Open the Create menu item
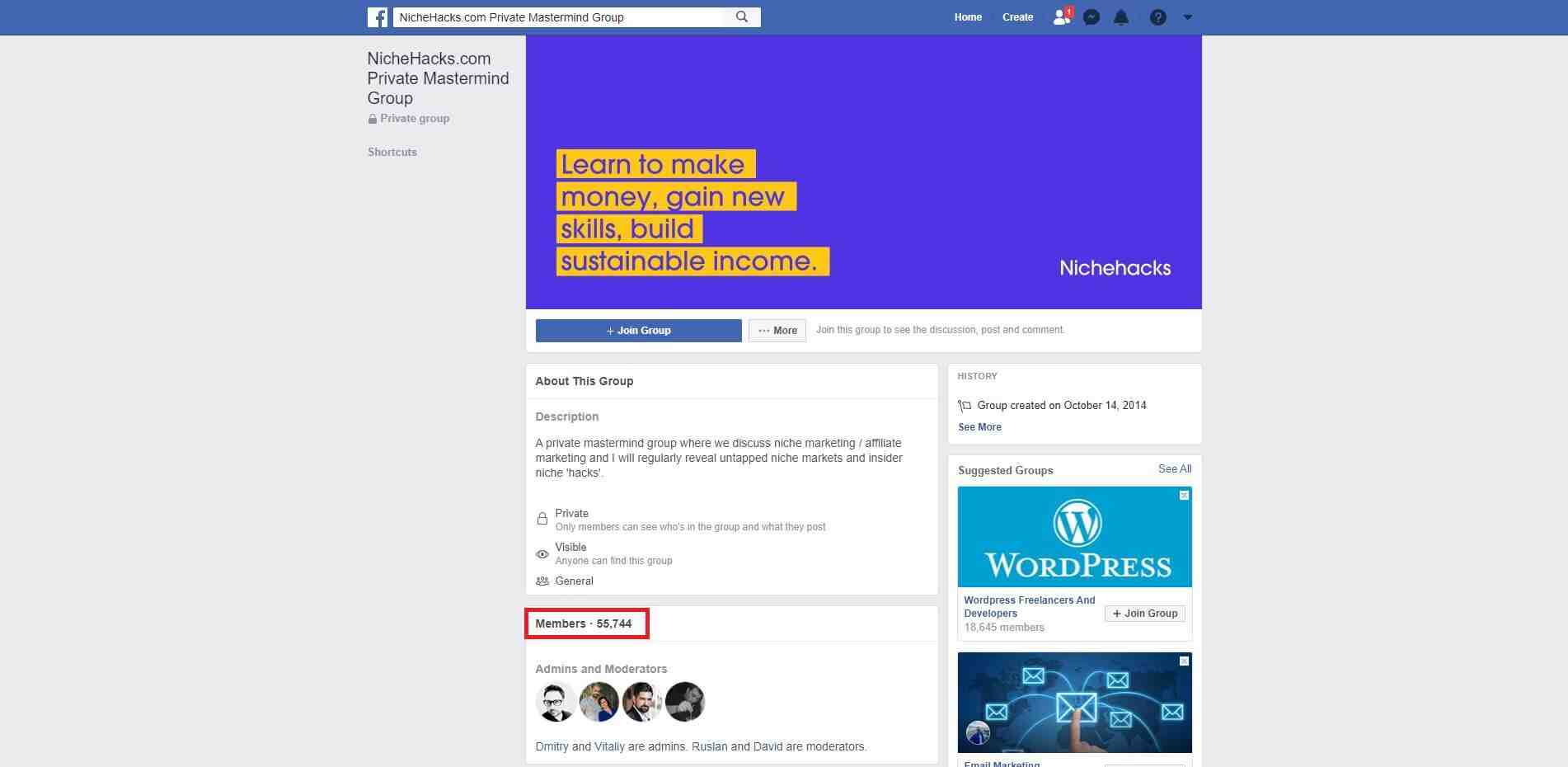The width and height of the screenshot is (1568, 767). click(x=1017, y=17)
